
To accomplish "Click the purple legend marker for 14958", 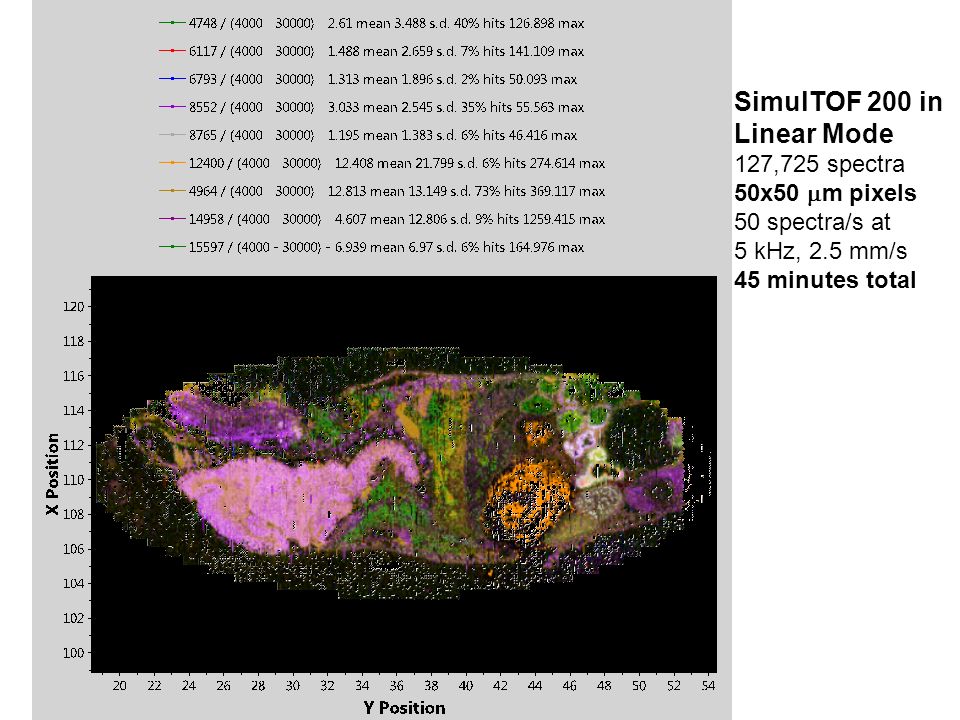I will 172,219.
